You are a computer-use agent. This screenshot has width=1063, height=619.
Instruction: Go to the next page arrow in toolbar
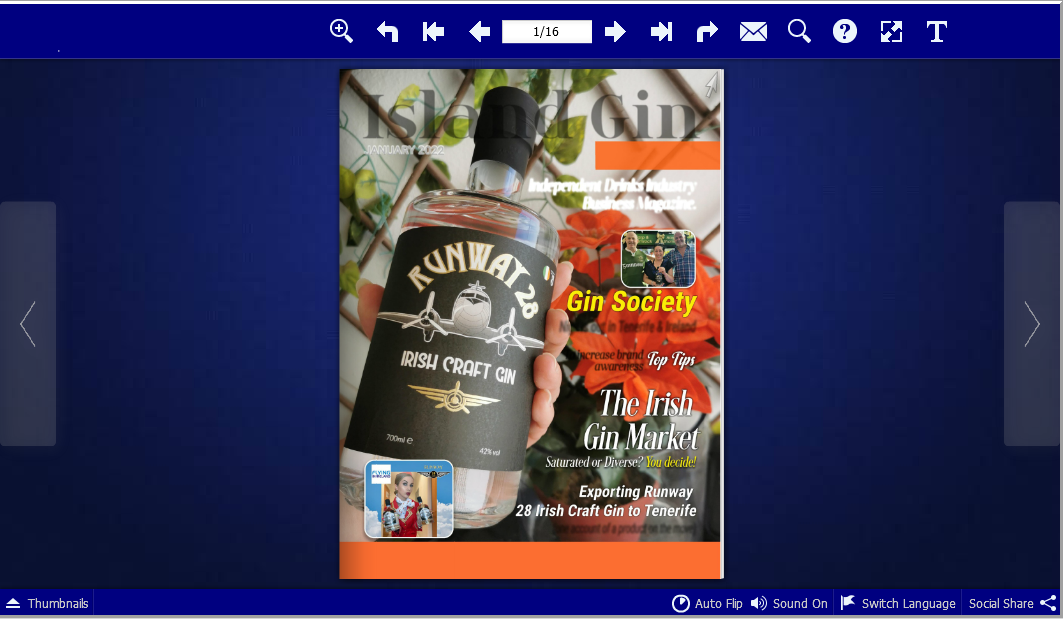click(x=615, y=31)
